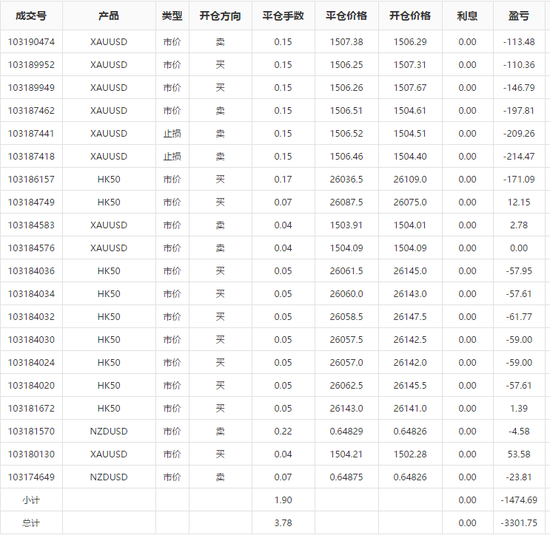Screen dimensions: 550x535
Task: Click profit value 2.78
Action: [519, 225]
